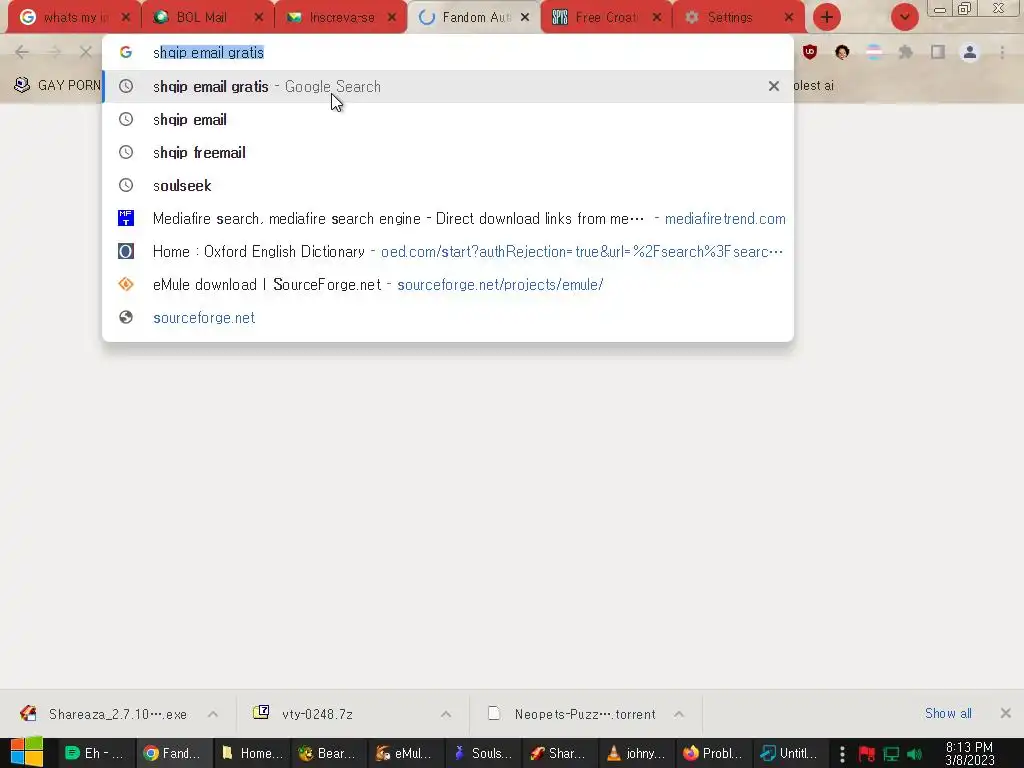Switch to the eMule taskbar button
The width and height of the screenshot is (1024, 768).
(405, 753)
